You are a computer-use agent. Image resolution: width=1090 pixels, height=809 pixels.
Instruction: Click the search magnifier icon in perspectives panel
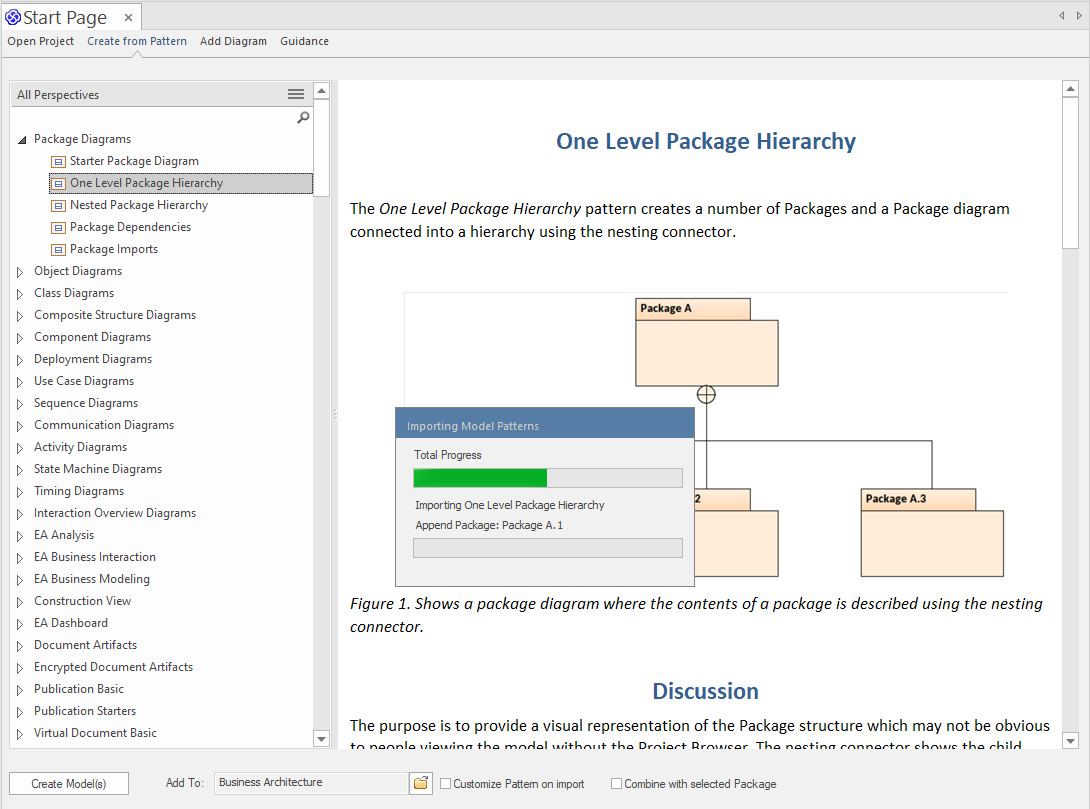pyautogui.click(x=303, y=117)
